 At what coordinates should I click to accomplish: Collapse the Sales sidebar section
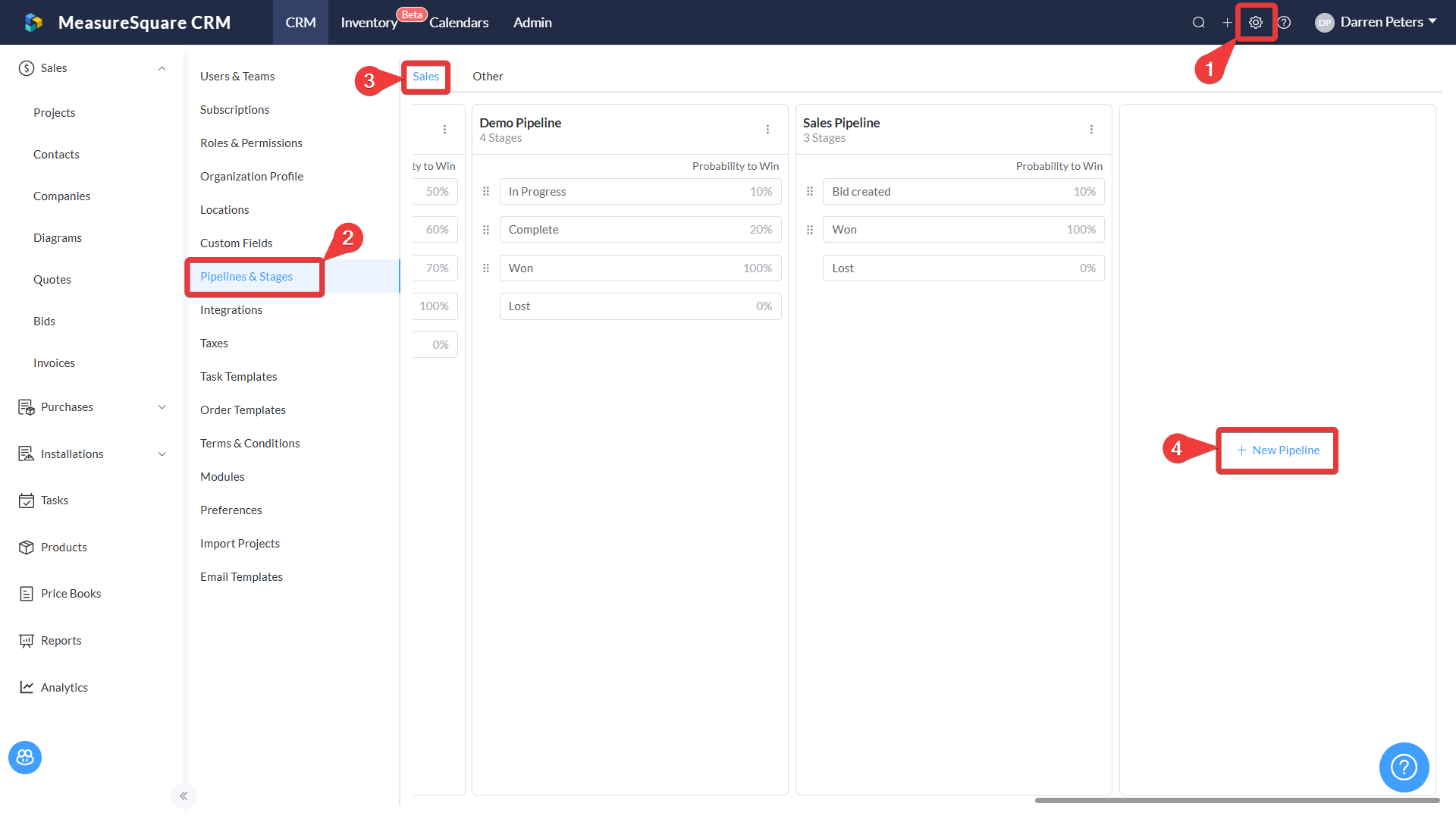coord(162,68)
